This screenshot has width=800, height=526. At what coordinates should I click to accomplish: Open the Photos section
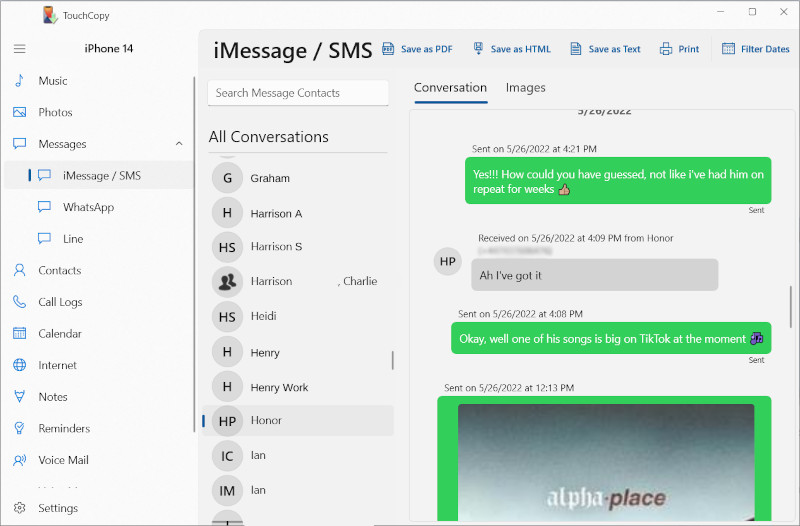click(97, 112)
